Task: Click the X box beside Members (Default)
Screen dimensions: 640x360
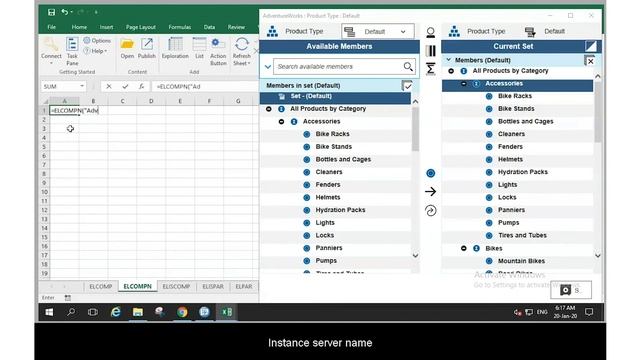Action: click(x=589, y=61)
